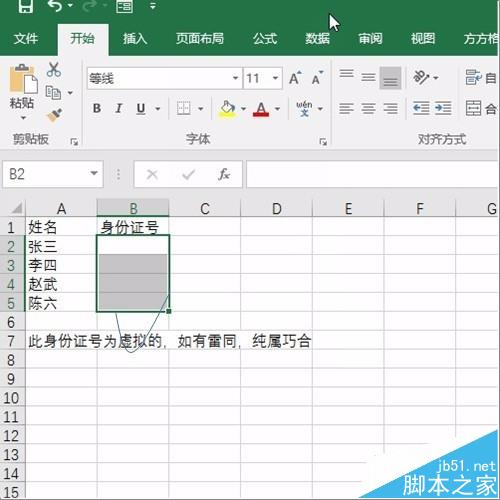Viewport: 500px width, 500px height.
Task: Open the Customize Quick Access Toolbar arrow
Action: pyautogui.click(x=153, y=6)
